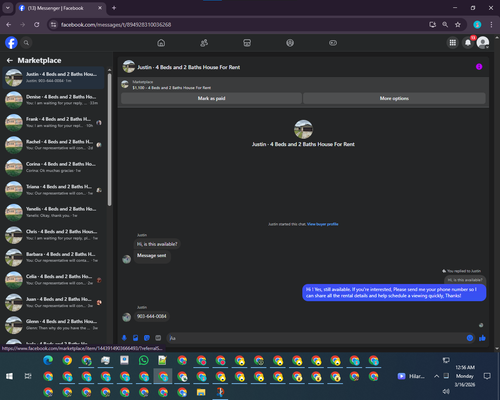This screenshot has width=500, height=400.
Task: Show hidden system tray icons
Action: tap(436, 376)
